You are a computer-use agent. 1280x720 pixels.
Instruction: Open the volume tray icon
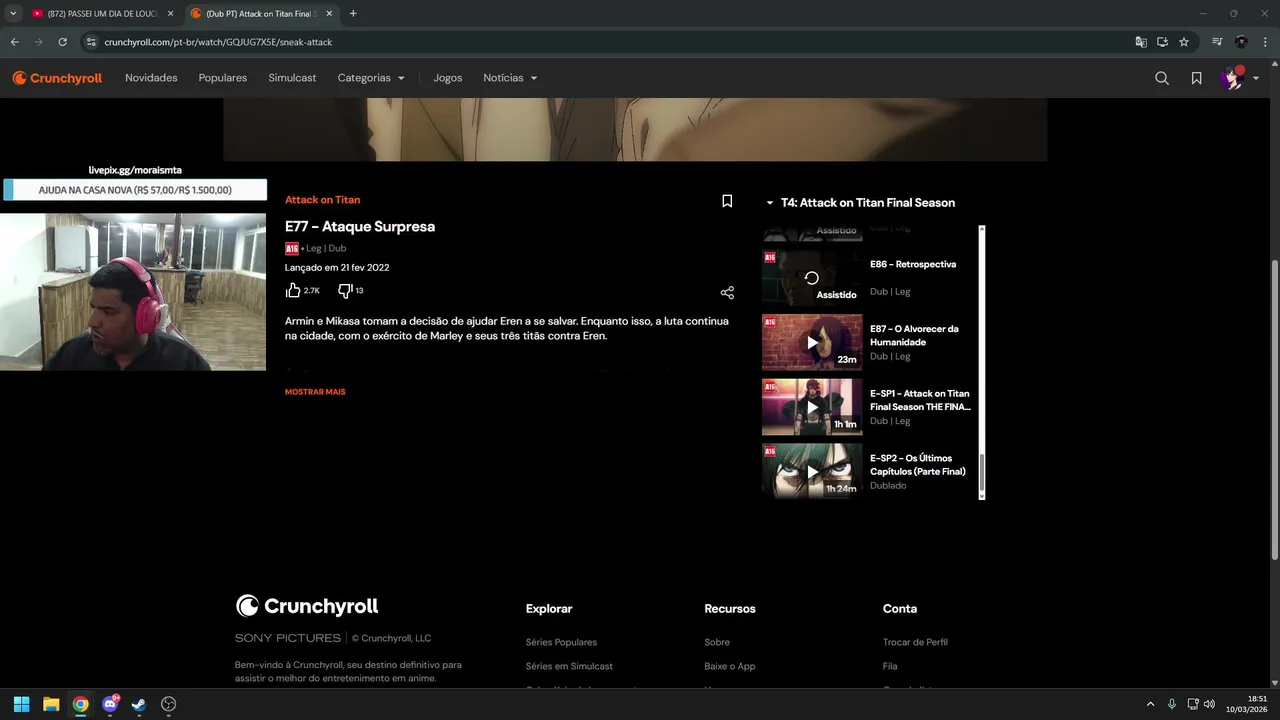pyautogui.click(x=1209, y=704)
